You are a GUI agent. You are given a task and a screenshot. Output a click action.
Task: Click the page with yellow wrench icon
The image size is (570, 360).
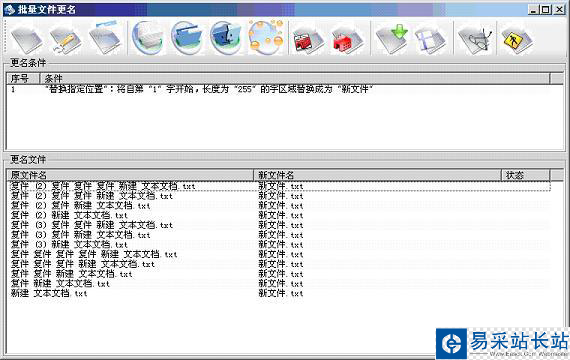(x=66, y=40)
